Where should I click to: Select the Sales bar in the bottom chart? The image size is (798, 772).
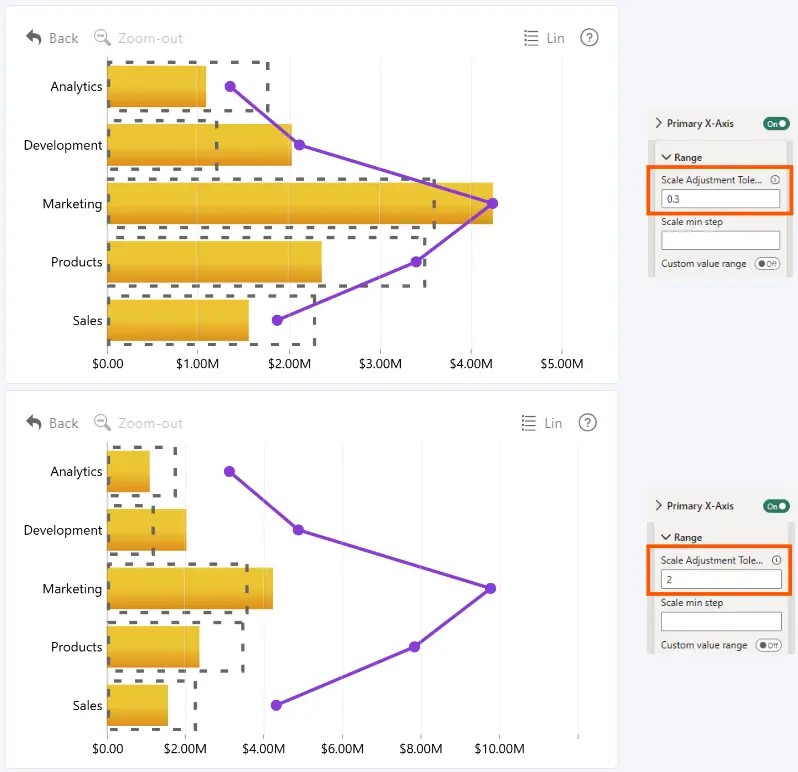pos(137,705)
